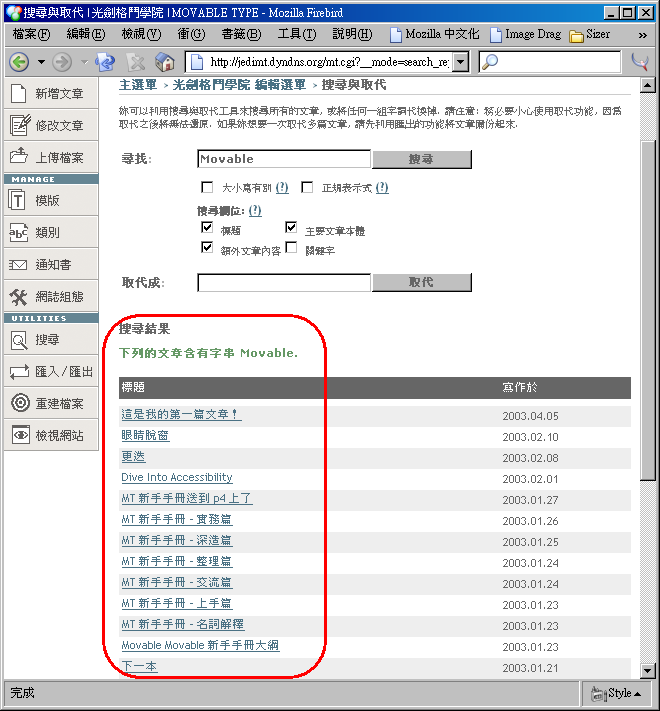Open the 檔案(F) menu
This screenshot has height=711, width=660.
pos(31,34)
